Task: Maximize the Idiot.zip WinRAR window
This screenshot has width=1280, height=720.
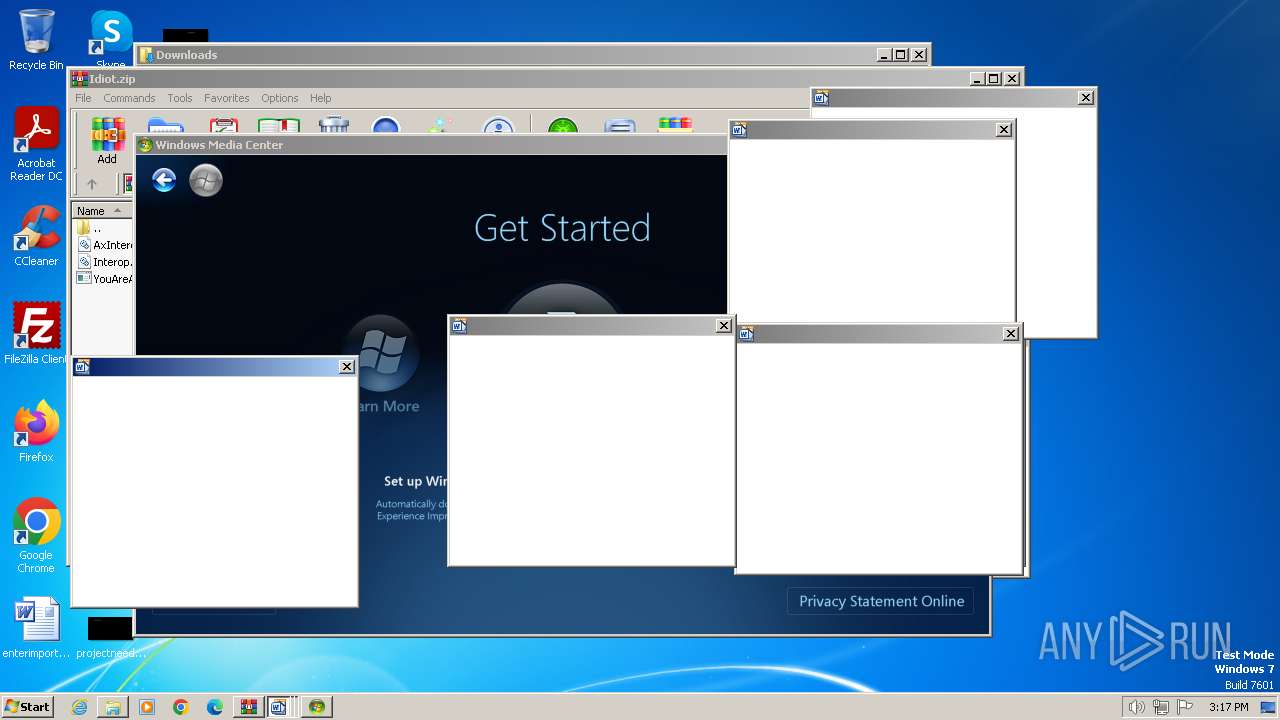Action: point(993,79)
